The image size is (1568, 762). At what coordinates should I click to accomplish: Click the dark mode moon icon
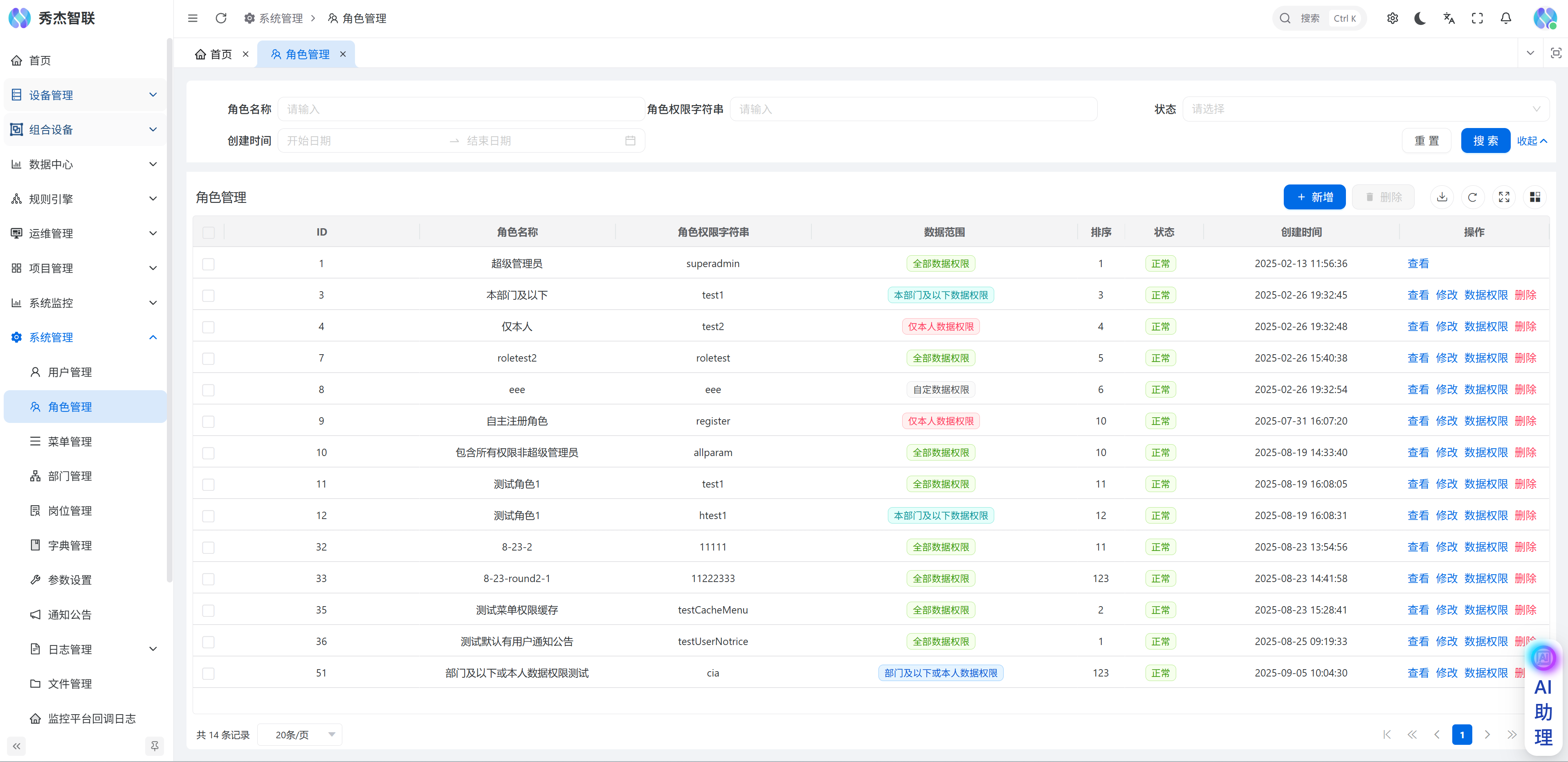[1420, 18]
